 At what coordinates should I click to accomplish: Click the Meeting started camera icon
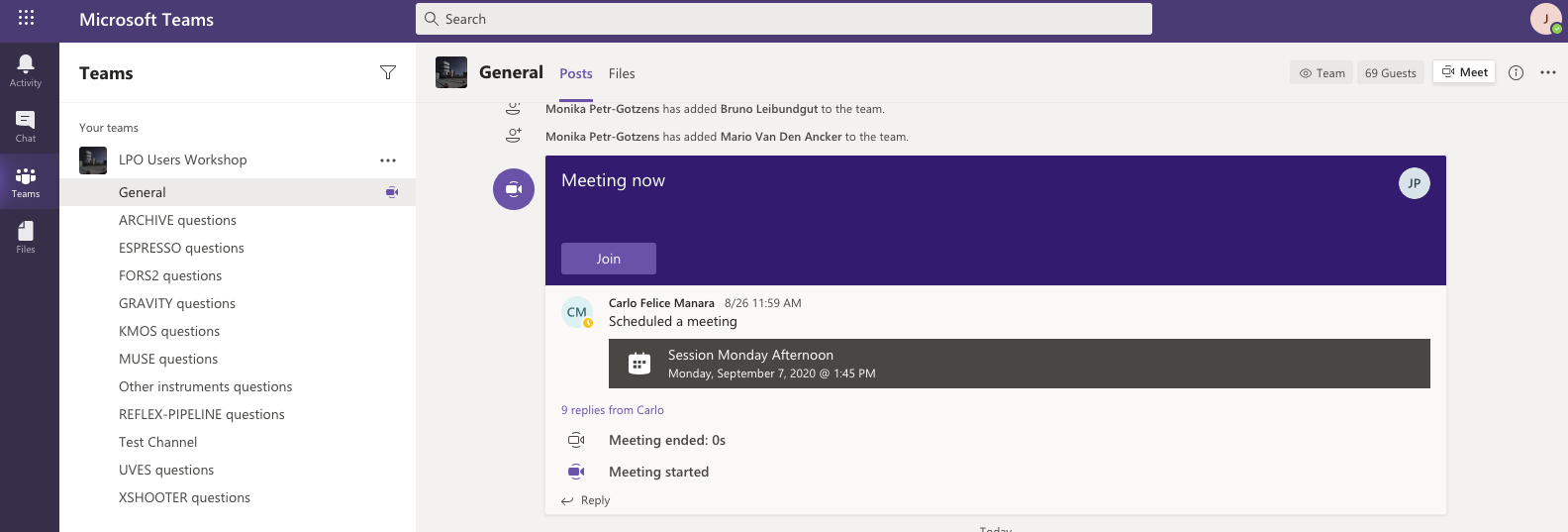(x=576, y=472)
